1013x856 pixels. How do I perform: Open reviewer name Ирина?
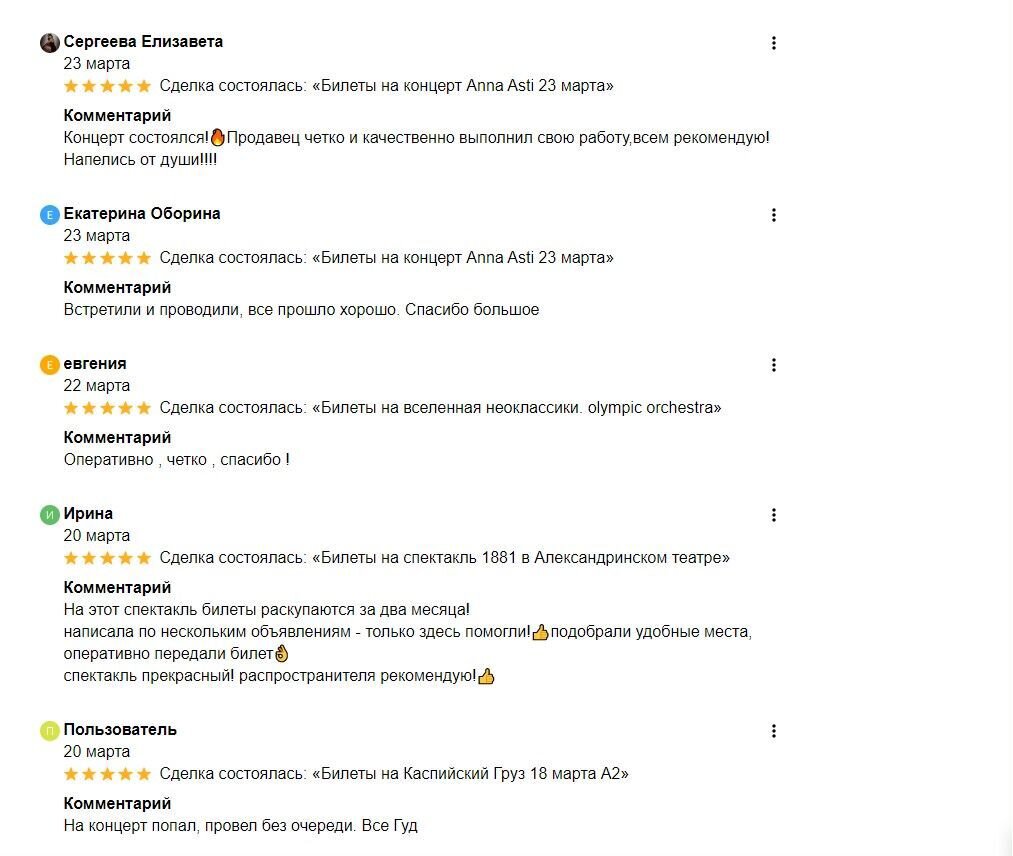88,514
